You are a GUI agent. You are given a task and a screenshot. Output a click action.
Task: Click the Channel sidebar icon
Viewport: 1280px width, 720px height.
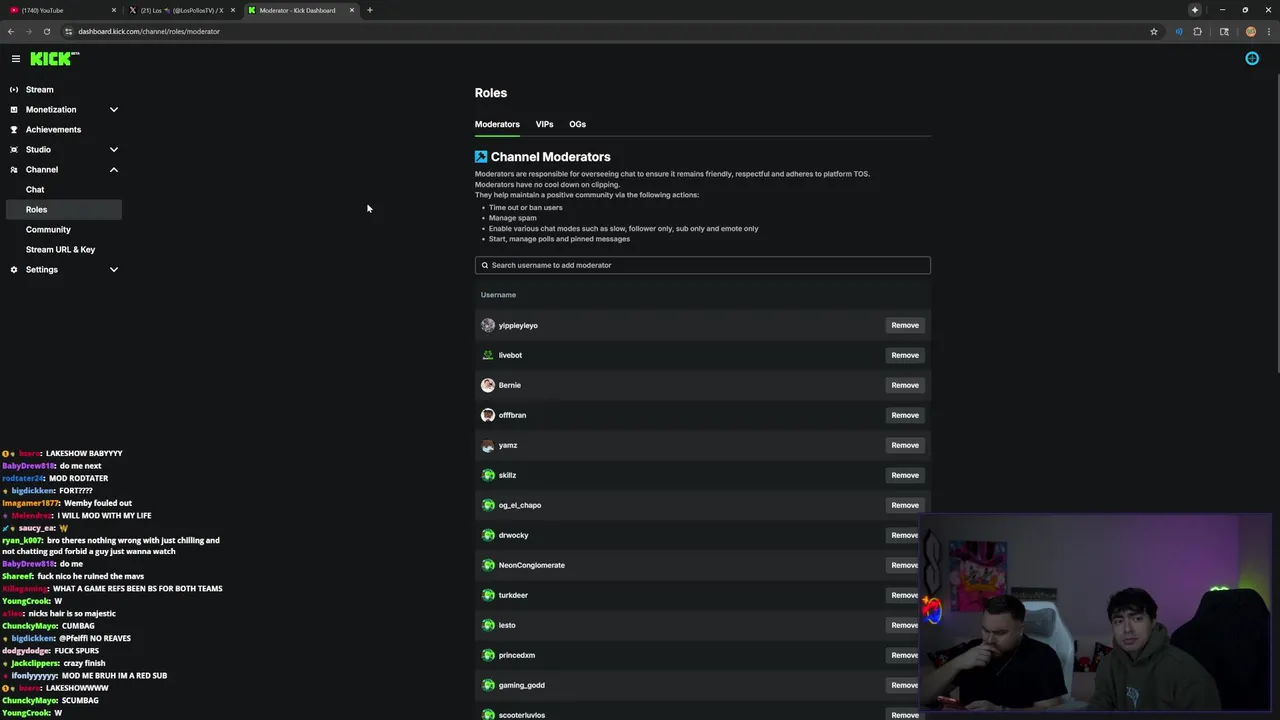click(14, 169)
